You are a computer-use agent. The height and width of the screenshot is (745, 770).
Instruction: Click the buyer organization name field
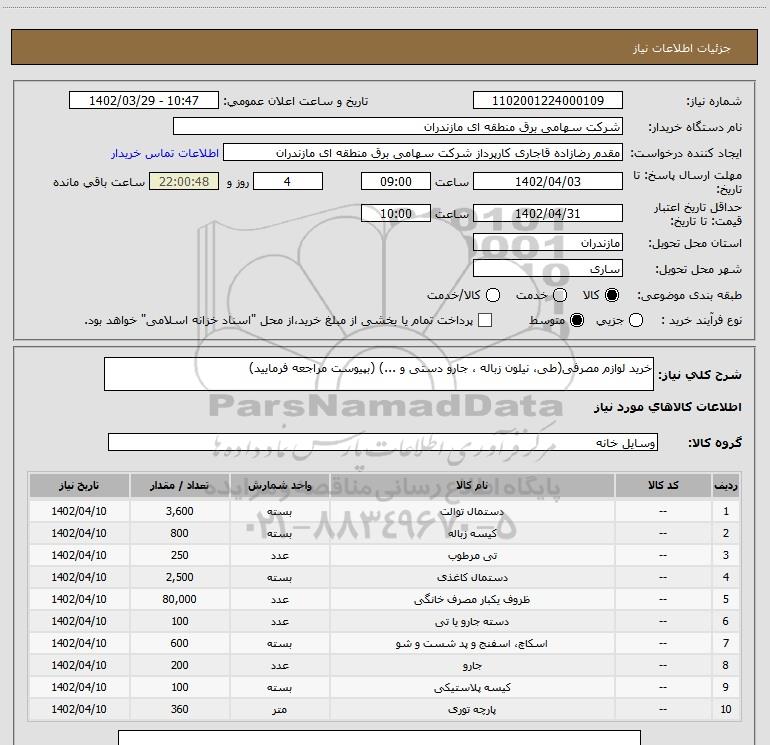point(397,127)
